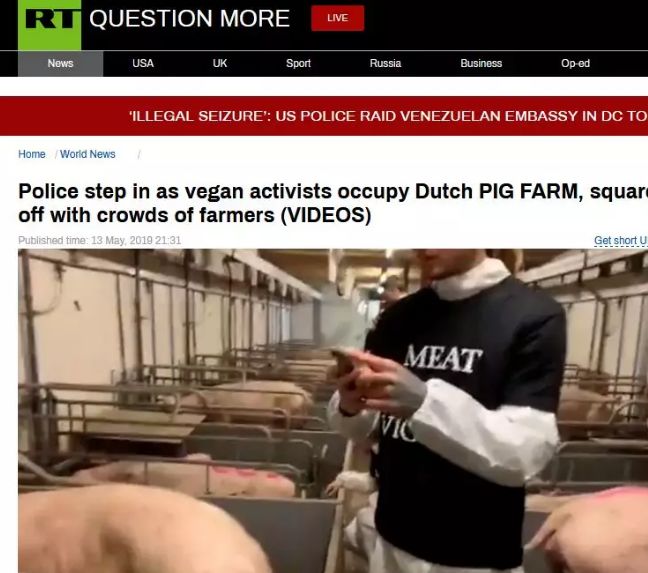Get the short URL link

click(x=621, y=240)
